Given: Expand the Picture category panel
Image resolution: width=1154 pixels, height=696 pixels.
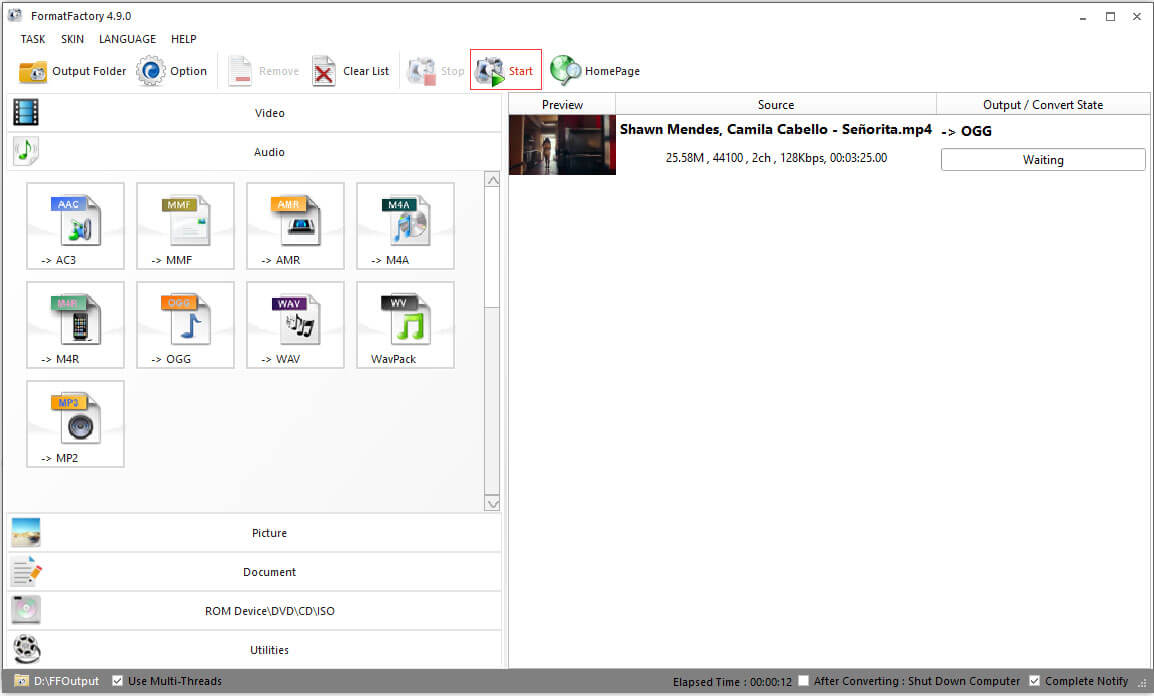Looking at the screenshot, I should 254,533.
